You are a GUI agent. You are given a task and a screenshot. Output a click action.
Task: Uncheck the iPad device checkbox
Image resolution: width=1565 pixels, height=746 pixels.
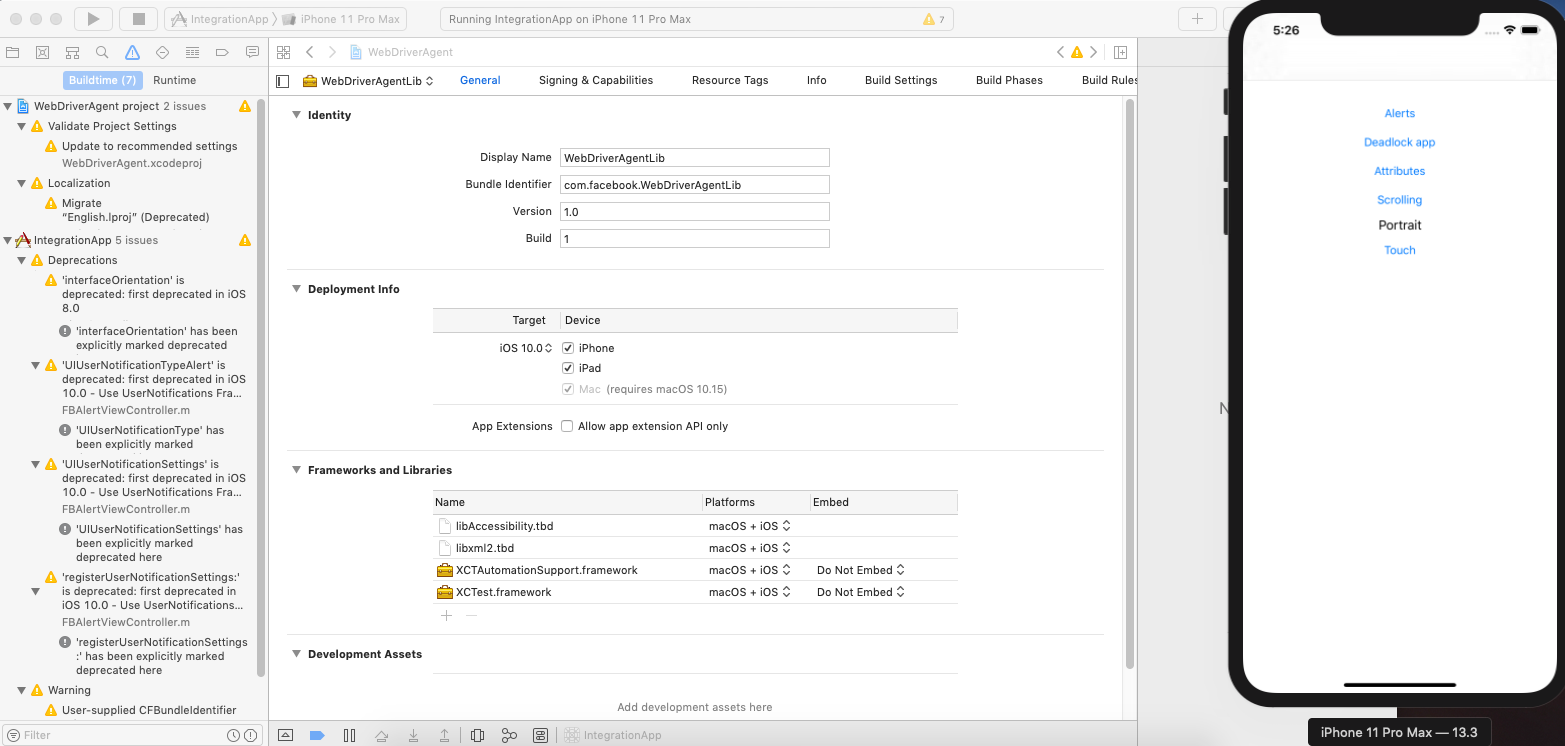coord(567,368)
